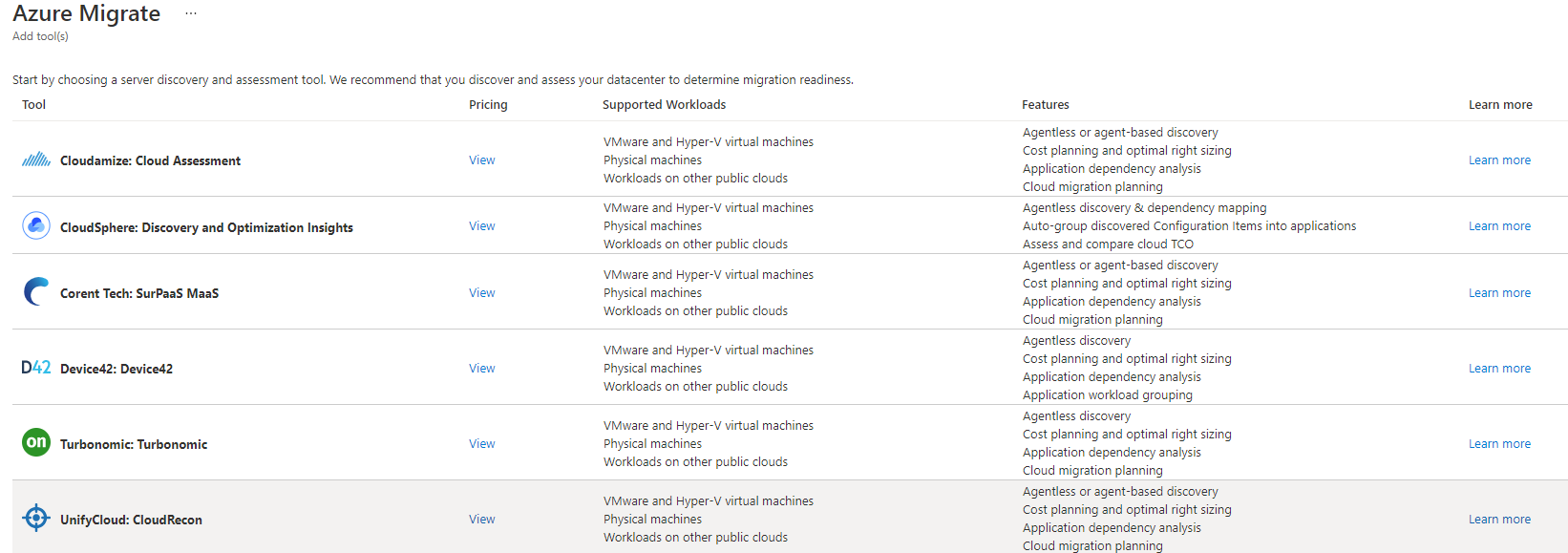Open the ellipsis menu beside Azure Migrate title
Screen dimensions: 1568x553
(x=190, y=12)
